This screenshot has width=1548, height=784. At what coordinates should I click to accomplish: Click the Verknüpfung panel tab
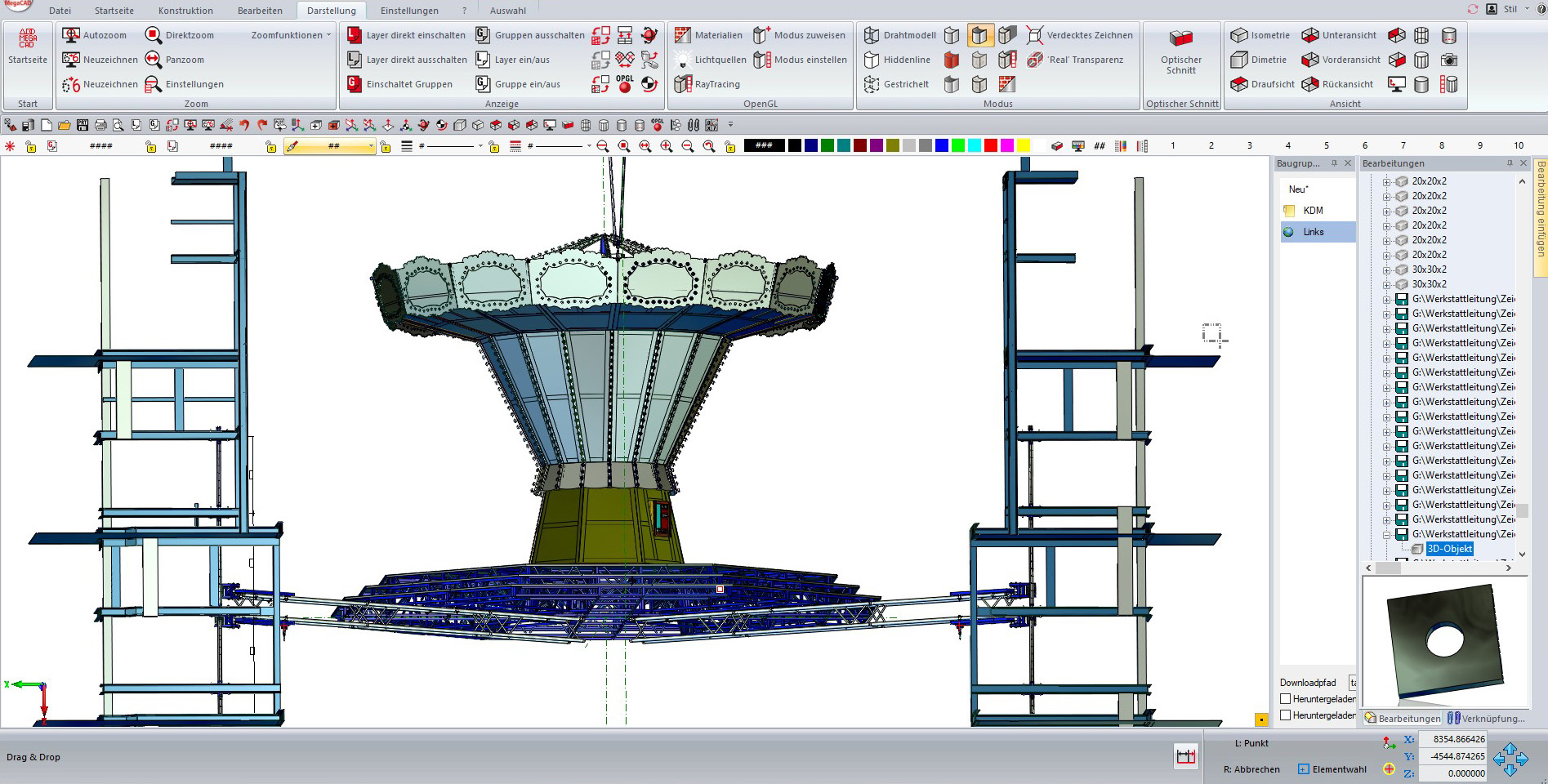point(1487,719)
